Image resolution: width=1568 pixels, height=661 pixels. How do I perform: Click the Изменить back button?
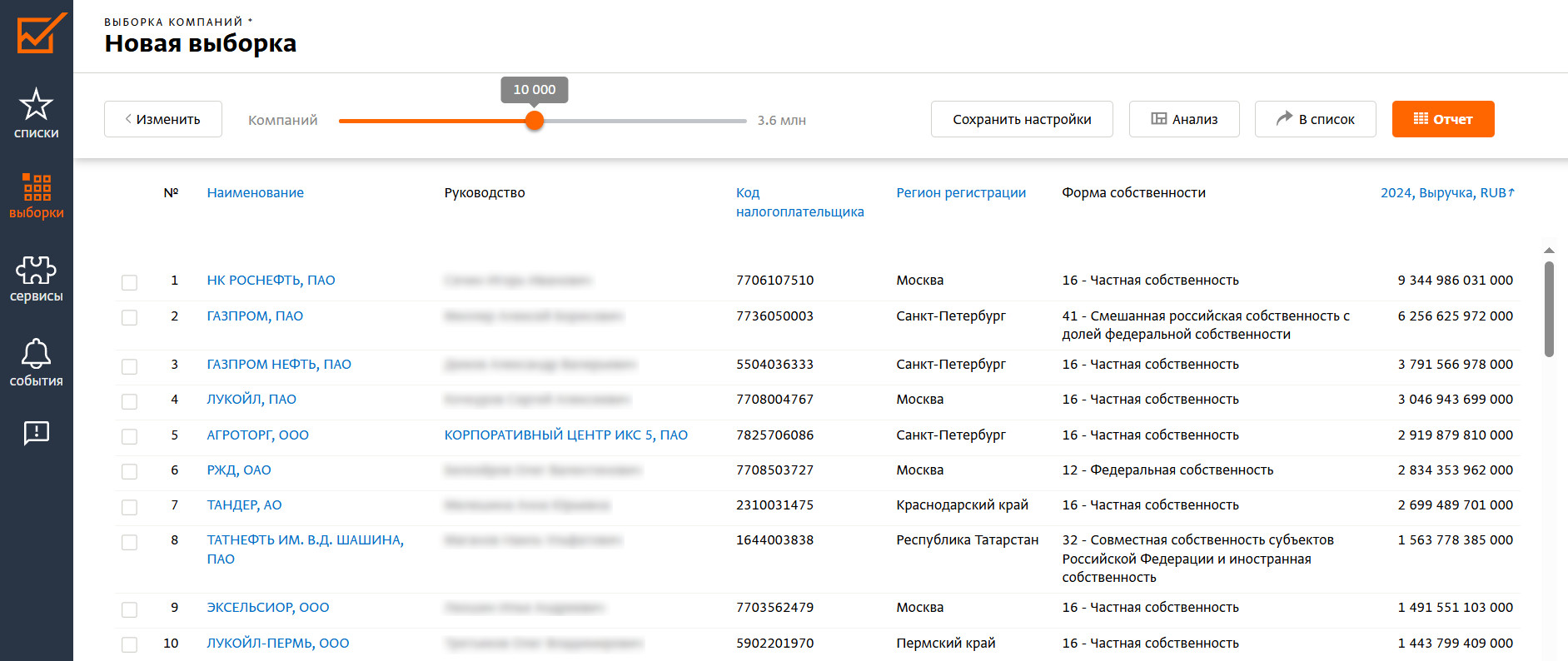pyautogui.click(x=163, y=119)
